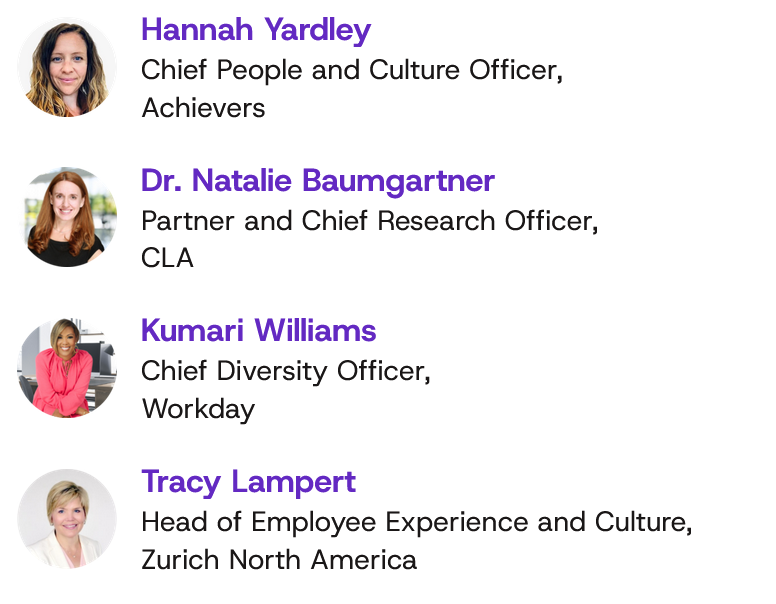The height and width of the screenshot is (604, 776).
Task: Select the Achievers company text
Action: pos(203,108)
